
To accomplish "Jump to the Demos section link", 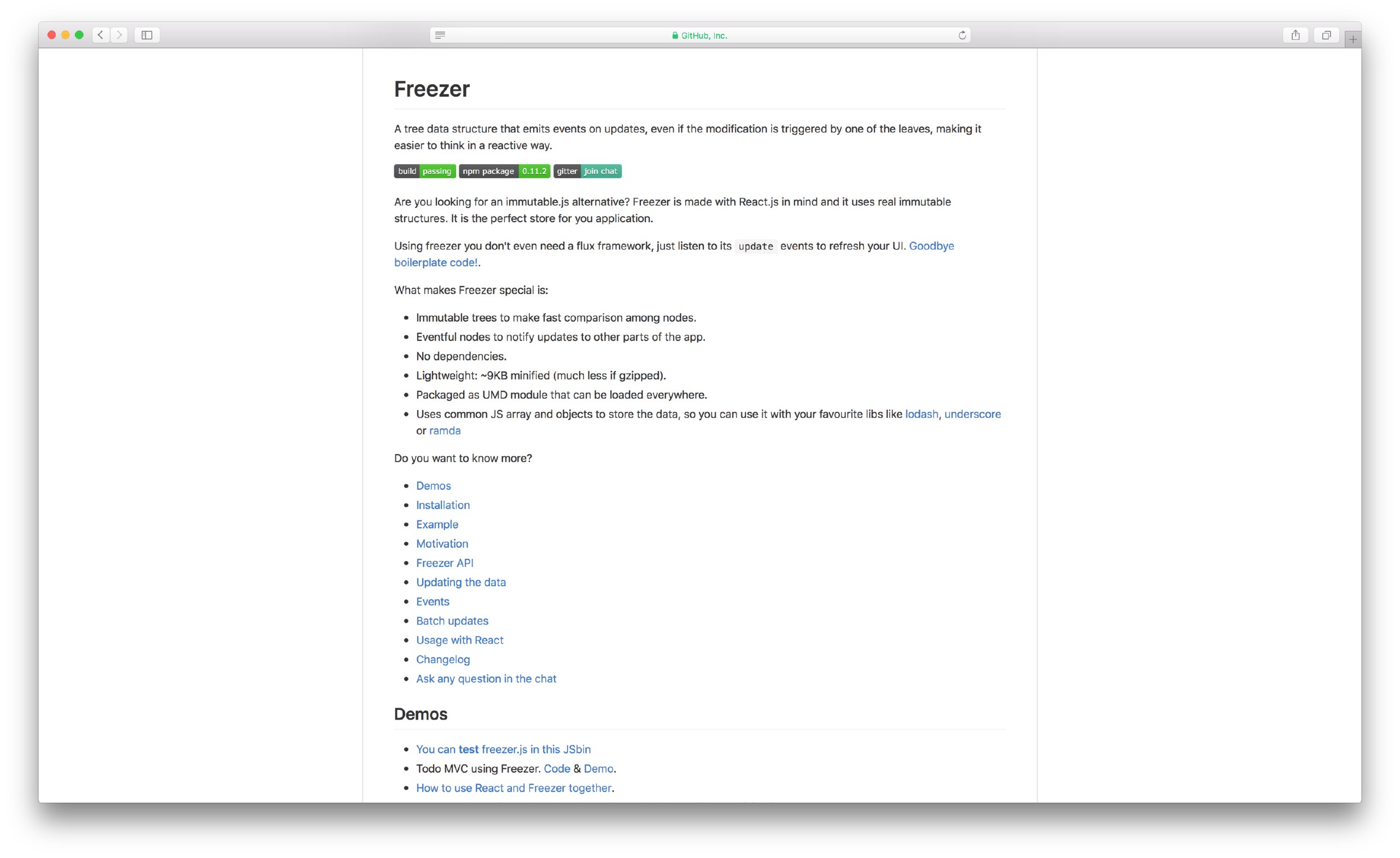I will pyautogui.click(x=434, y=485).
